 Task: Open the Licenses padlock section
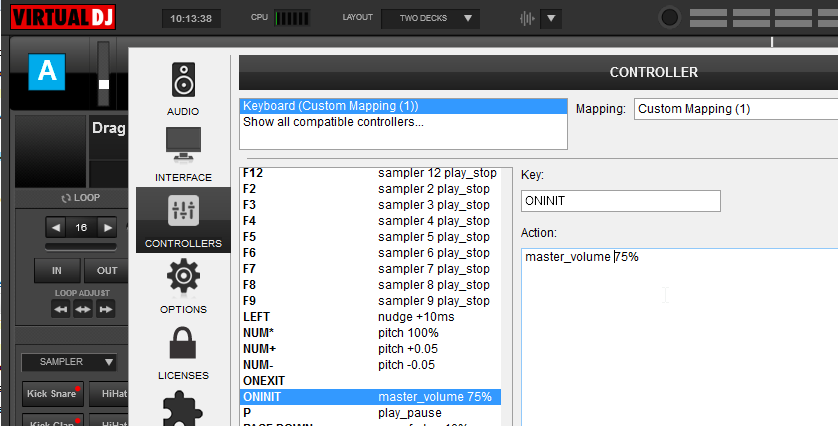pyautogui.click(x=183, y=352)
